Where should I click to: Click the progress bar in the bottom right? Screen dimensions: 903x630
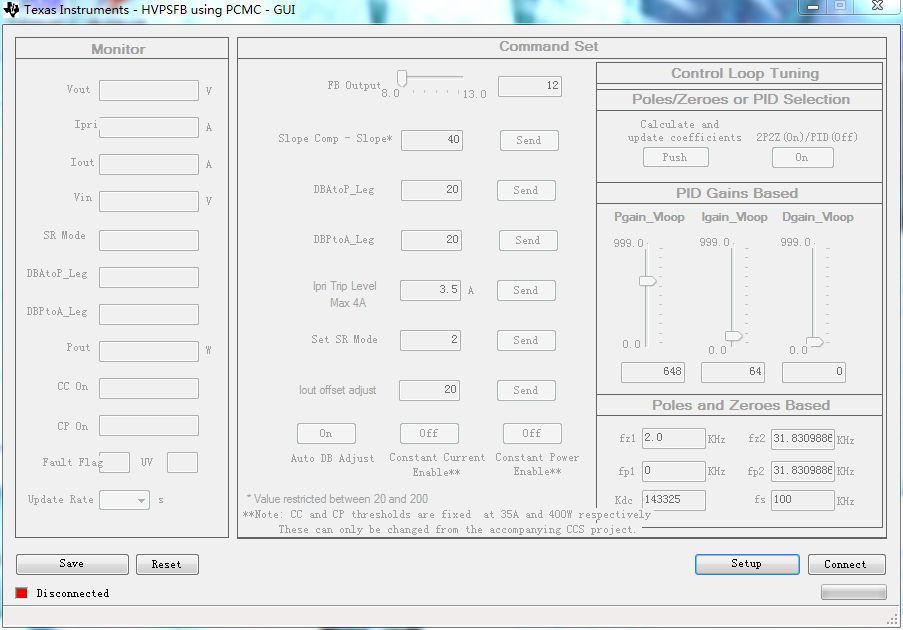click(853, 592)
